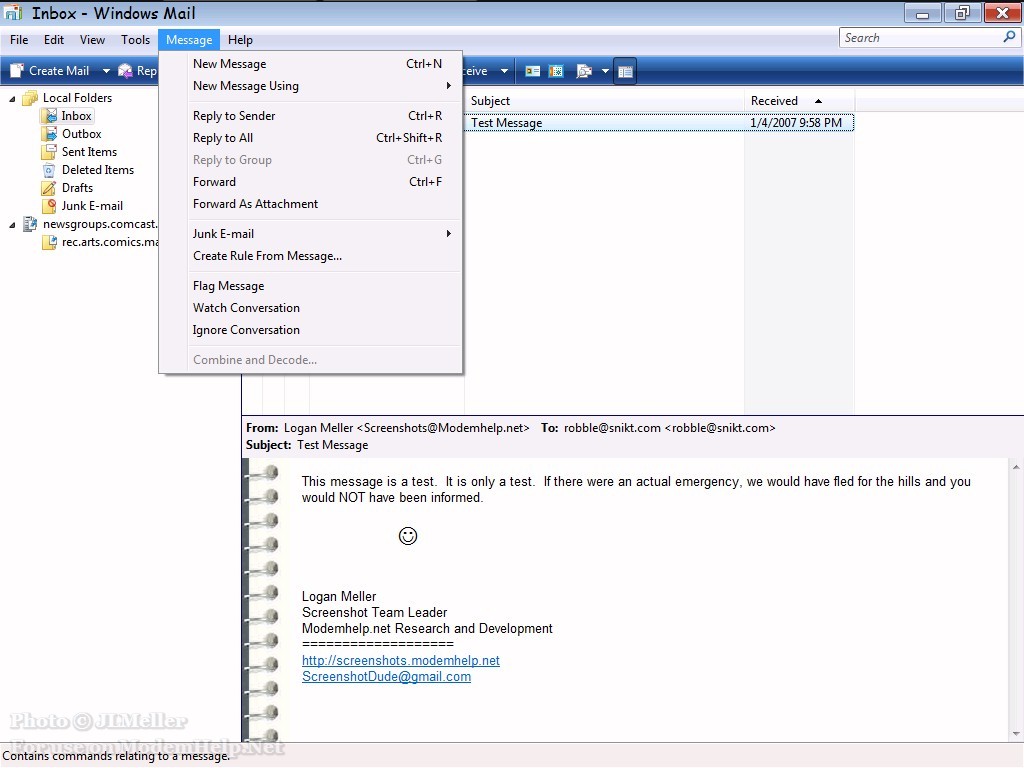Click the Find message toolbar icon
The image size is (1024, 768).
[x=584, y=71]
